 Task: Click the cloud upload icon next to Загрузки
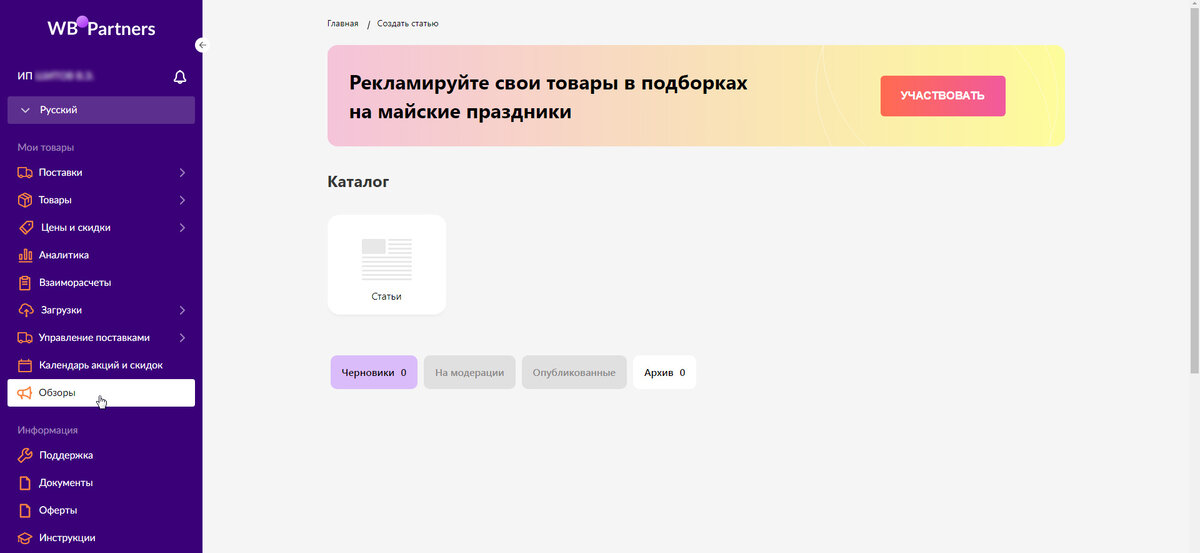pos(25,310)
